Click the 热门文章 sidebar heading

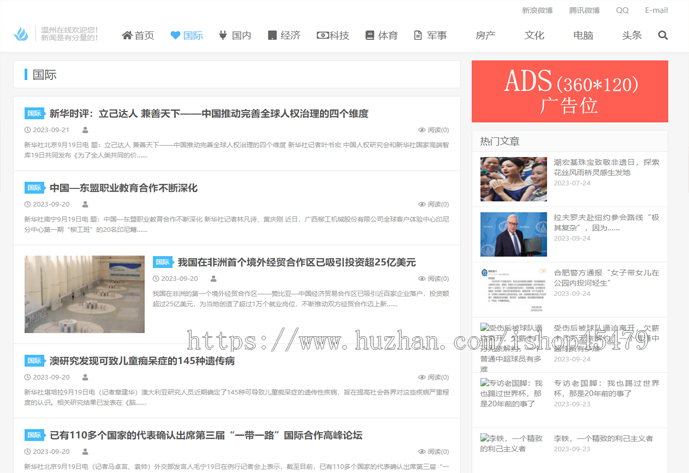tap(500, 141)
